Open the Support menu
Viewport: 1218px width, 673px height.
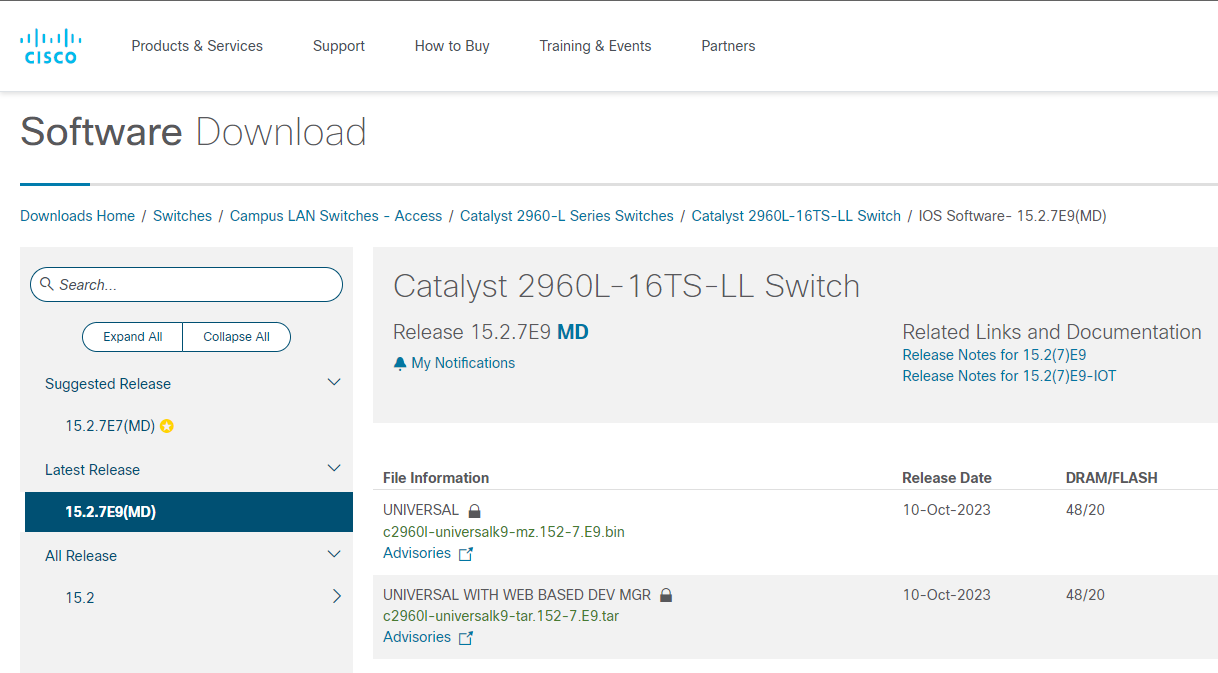(339, 46)
